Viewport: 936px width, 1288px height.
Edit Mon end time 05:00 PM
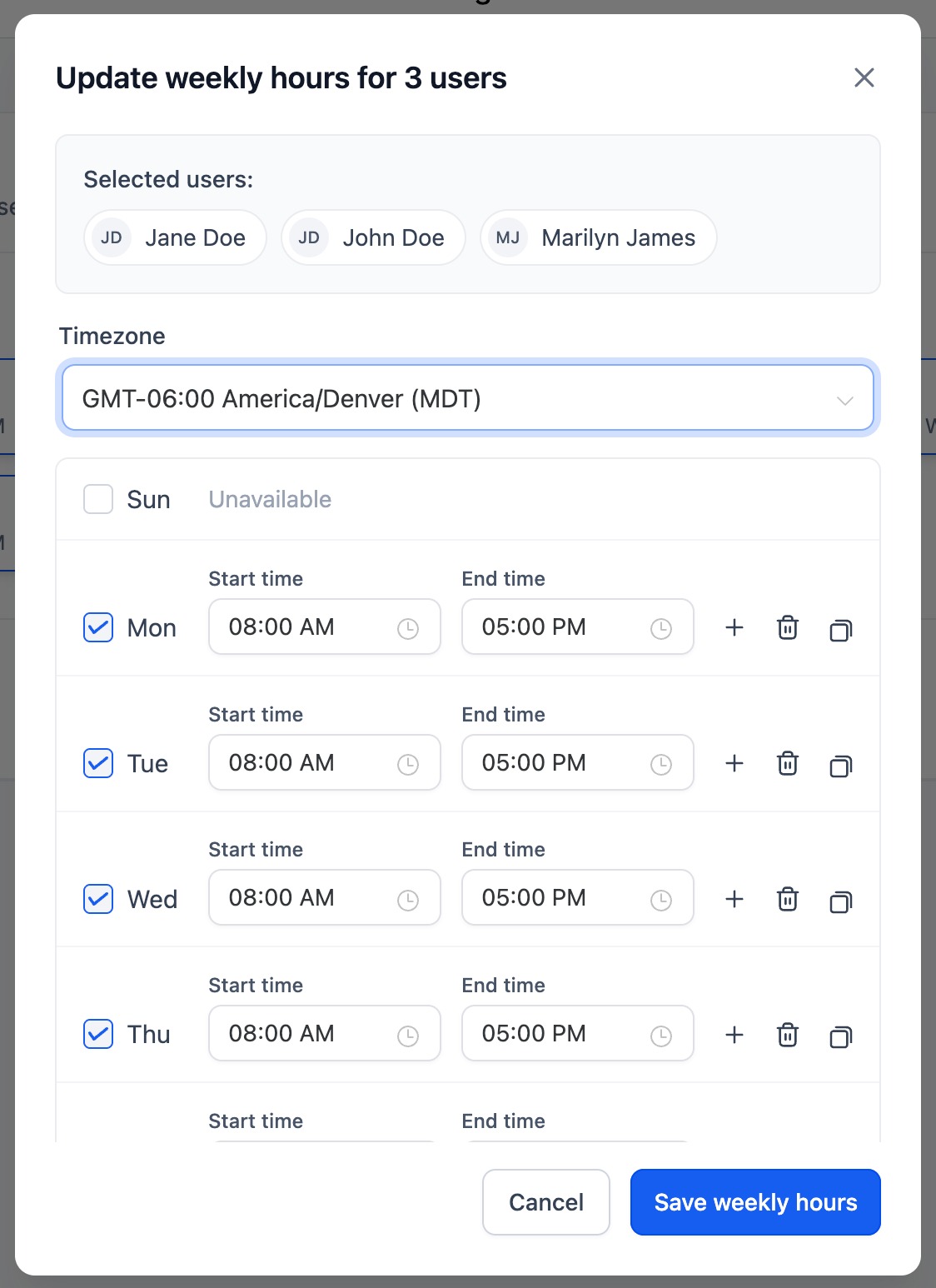(578, 627)
